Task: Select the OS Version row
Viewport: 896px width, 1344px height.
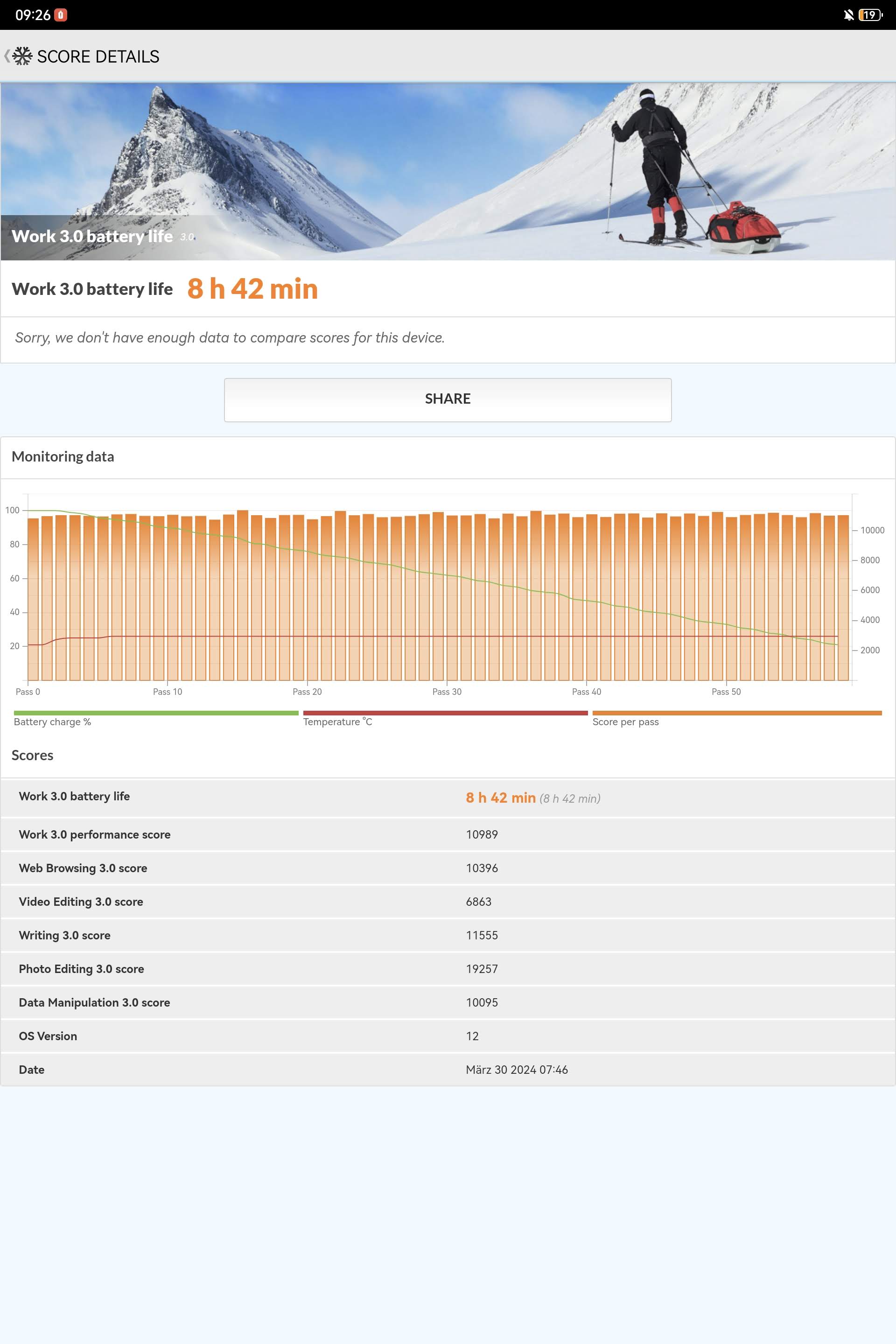Action: [x=448, y=1036]
